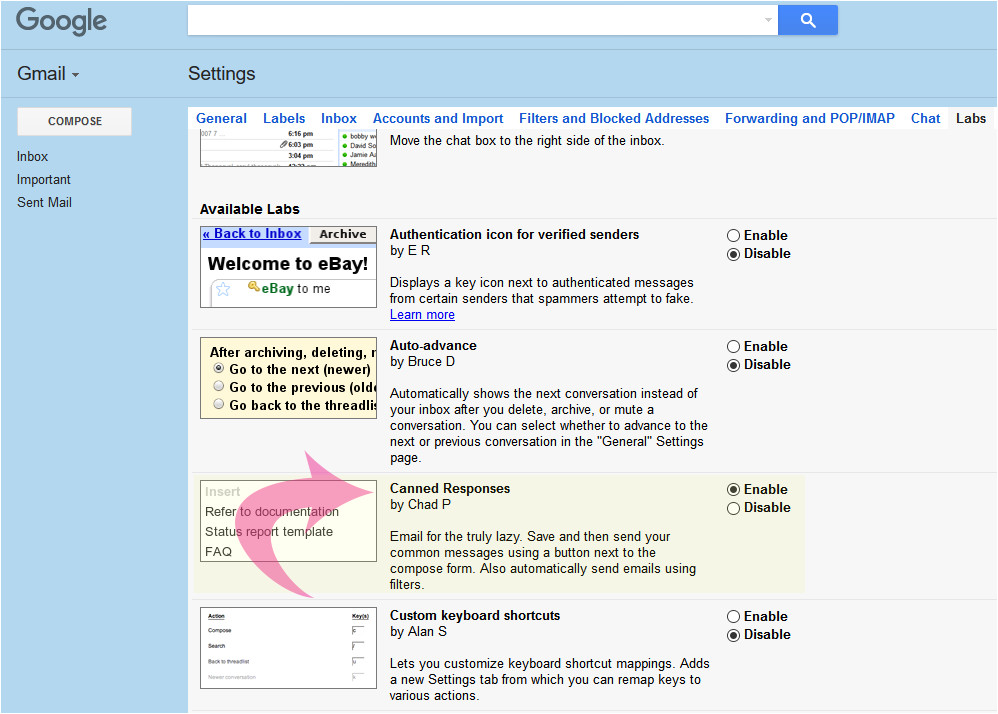
Task: Open Sent Mail folder
Action: [44, 202]
